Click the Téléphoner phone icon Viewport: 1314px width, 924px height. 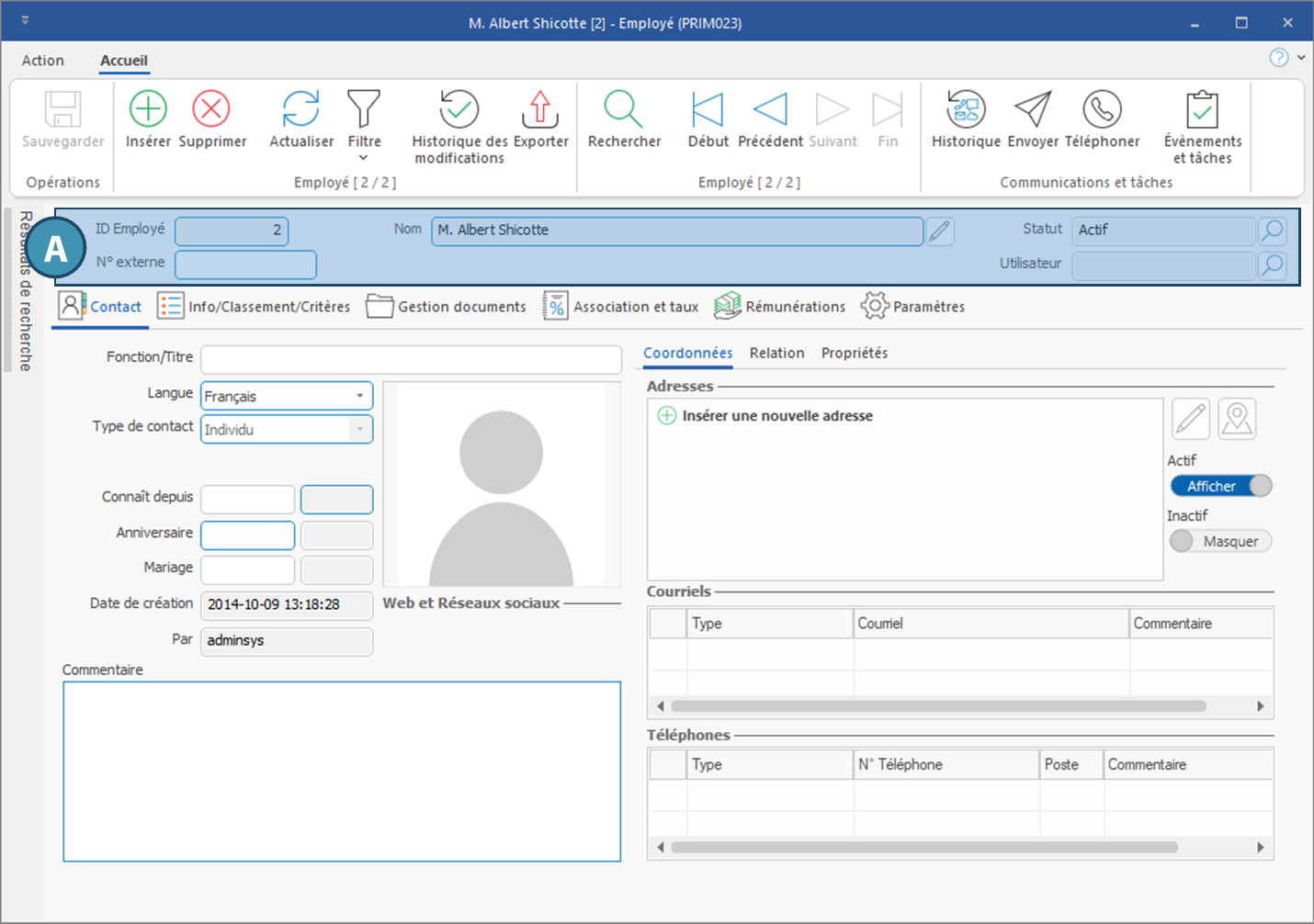(1102, 109)
